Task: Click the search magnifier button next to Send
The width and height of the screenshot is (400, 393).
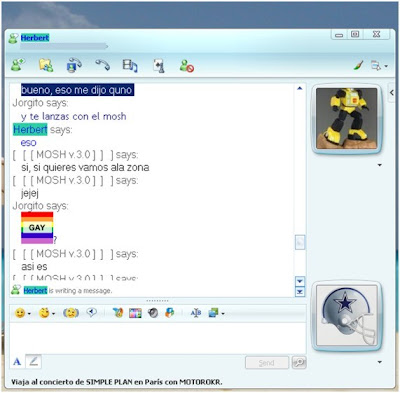Action: [x=299, y=362]
